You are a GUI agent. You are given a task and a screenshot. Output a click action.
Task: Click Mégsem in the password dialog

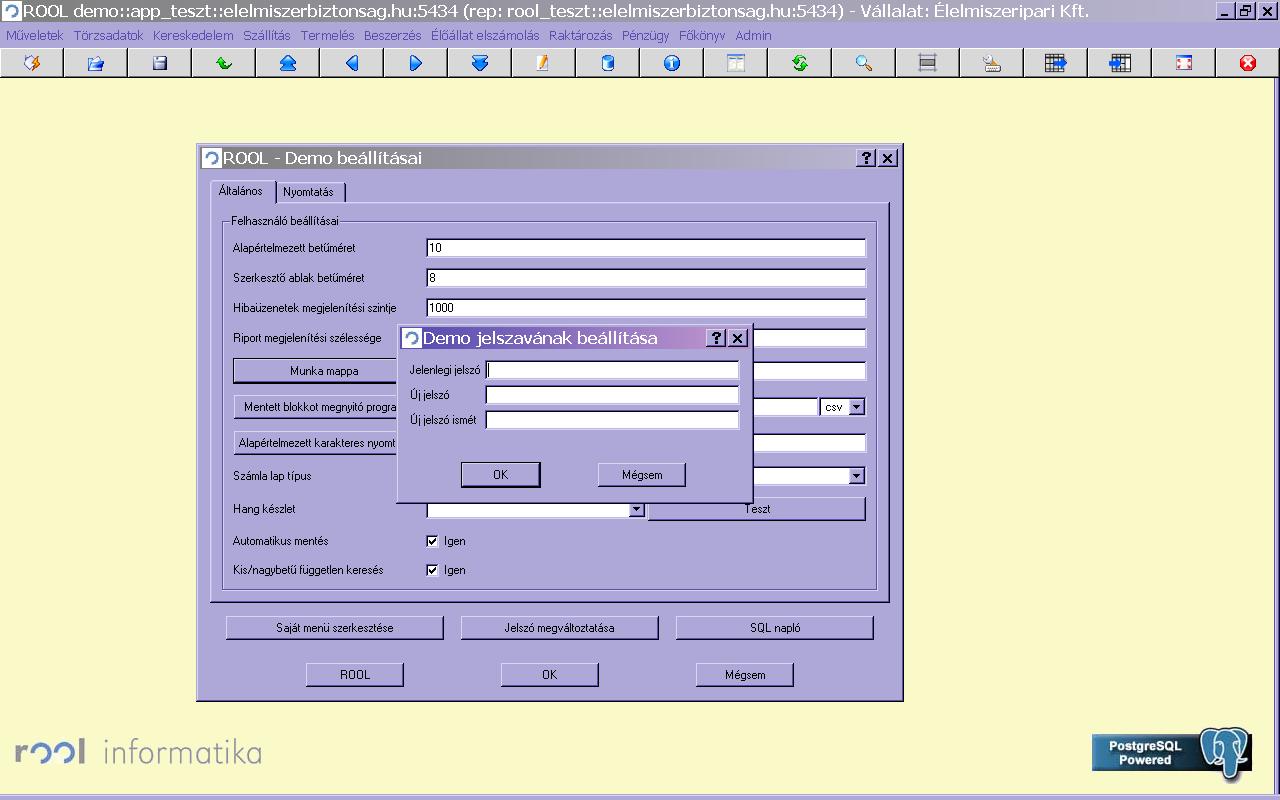642,475
